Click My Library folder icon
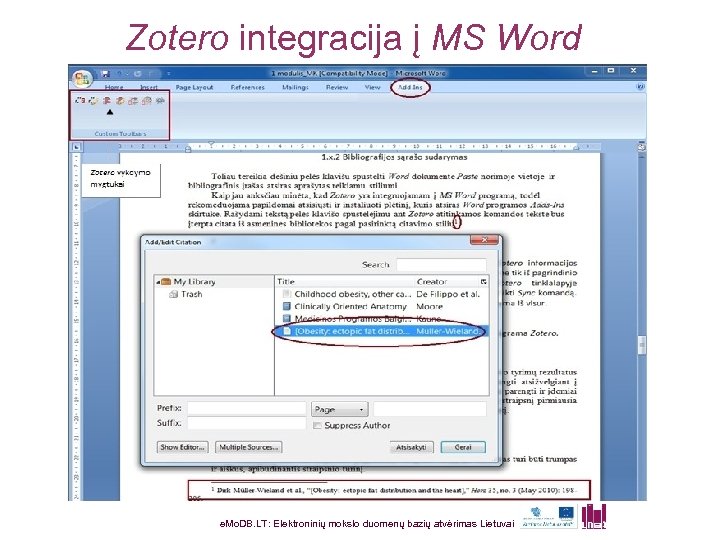 tap(166, 281)
